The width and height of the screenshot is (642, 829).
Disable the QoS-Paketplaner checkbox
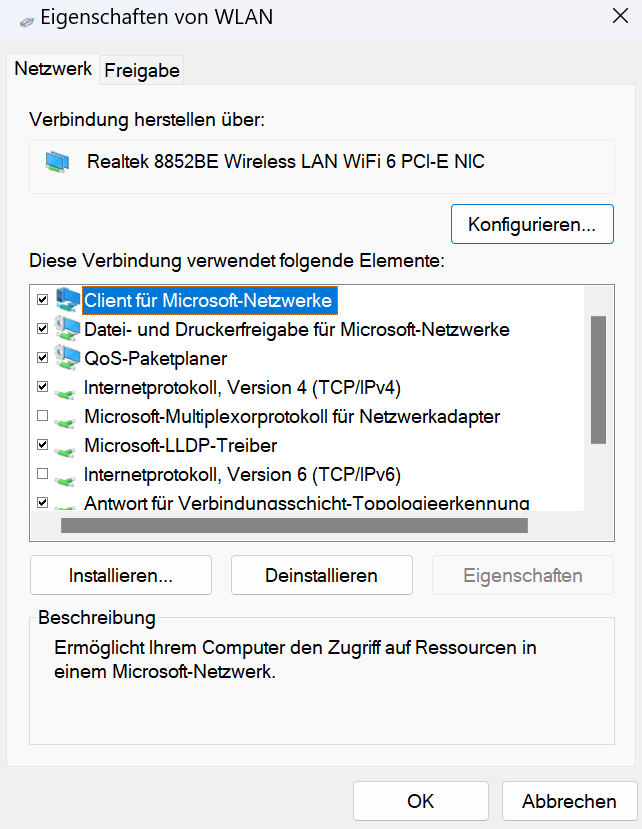coord(42,357)
